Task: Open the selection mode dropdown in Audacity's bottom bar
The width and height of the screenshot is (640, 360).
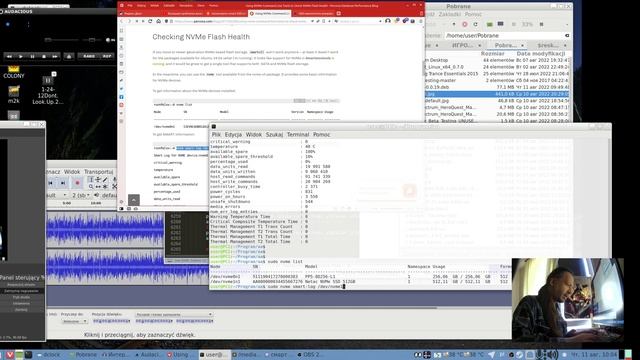Action: click(x=174, y=315)
